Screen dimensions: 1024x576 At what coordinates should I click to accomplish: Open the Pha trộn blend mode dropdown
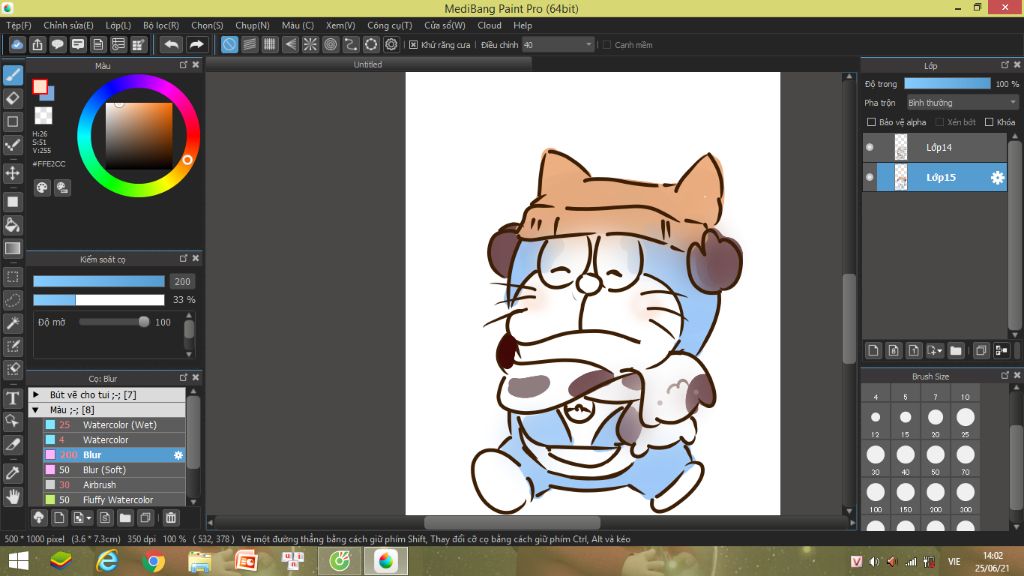pyautogui.click(x=962, y=103)
